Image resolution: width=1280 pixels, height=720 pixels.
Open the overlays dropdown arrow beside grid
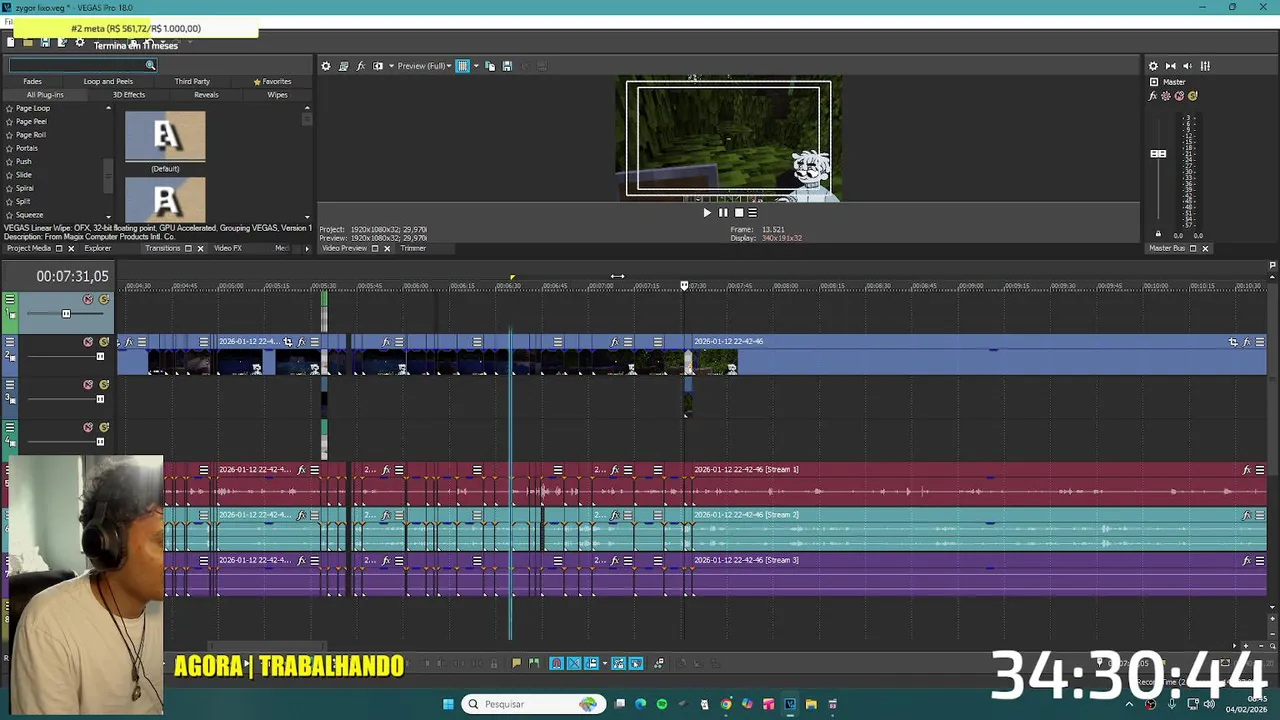coord(476,66)
